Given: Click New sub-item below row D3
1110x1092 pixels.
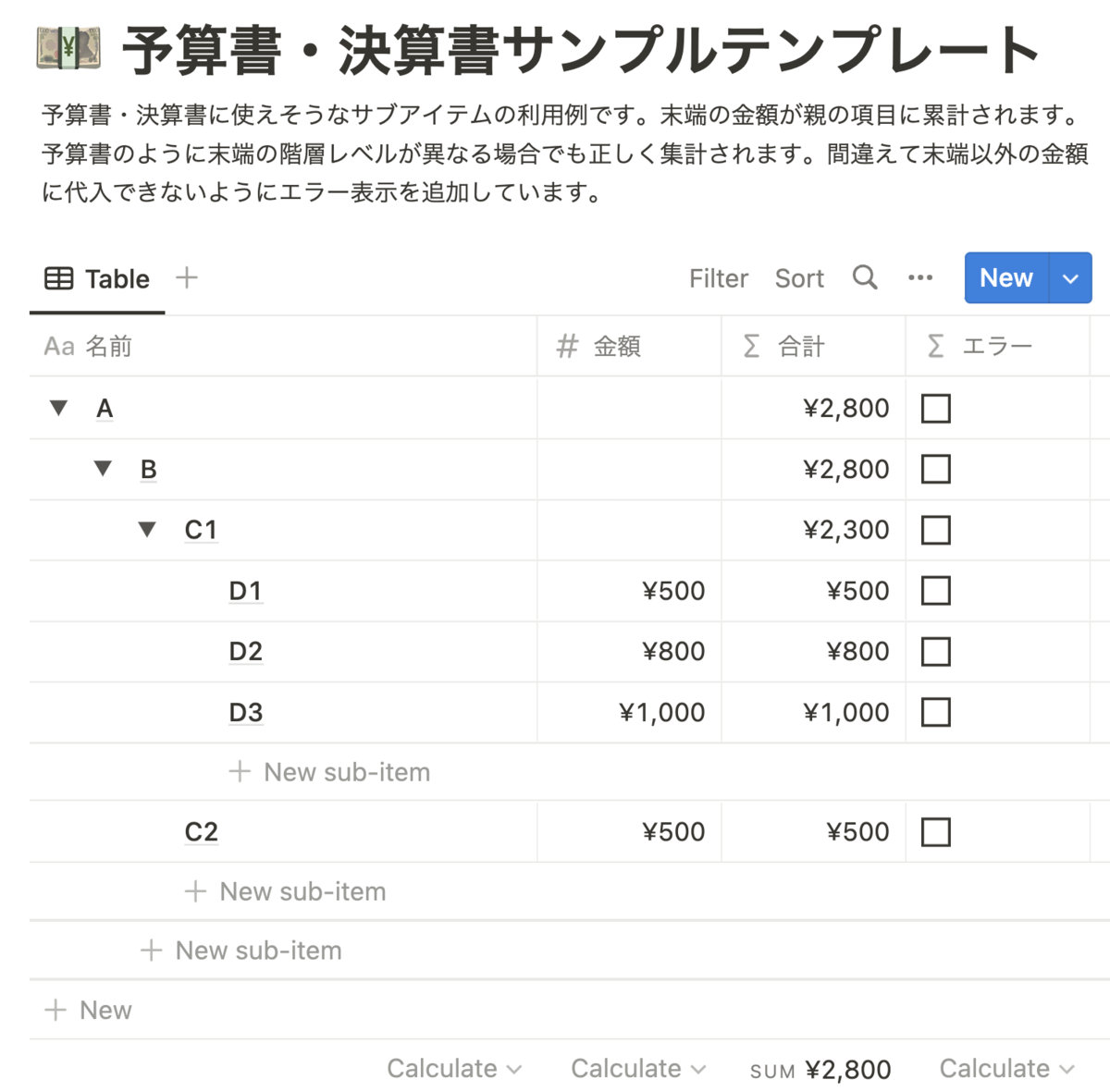Looking at the screenshot, I should click(x=330, y=771).
